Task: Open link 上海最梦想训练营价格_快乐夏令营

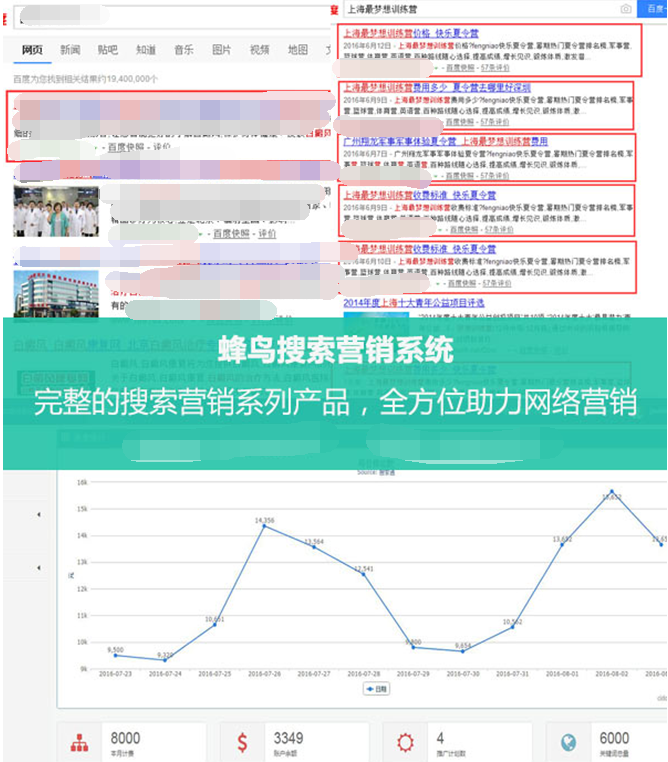Action: (x=411, y=33)
